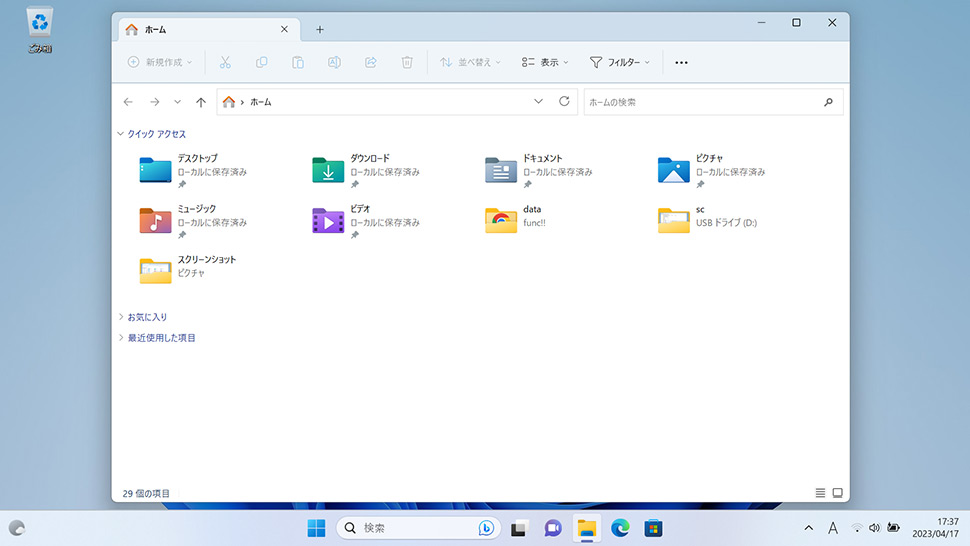This screenshot has width=970, height=546.
Task: Click the widgets icon on taskbar's left end
Action: [x=17, y=528]
